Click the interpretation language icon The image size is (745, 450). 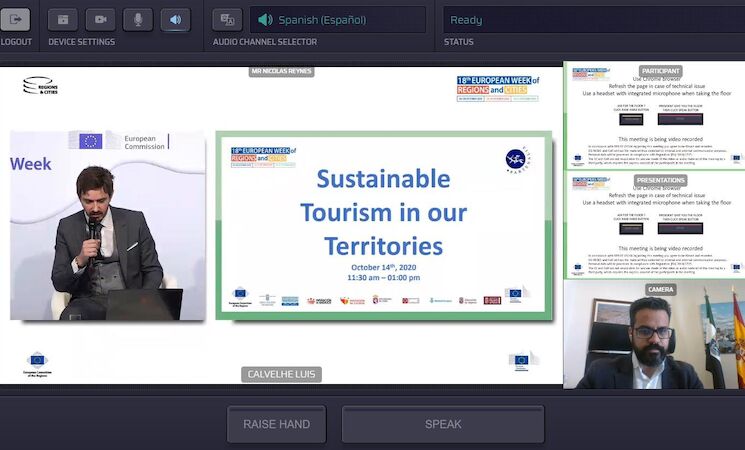coord(227,19)
